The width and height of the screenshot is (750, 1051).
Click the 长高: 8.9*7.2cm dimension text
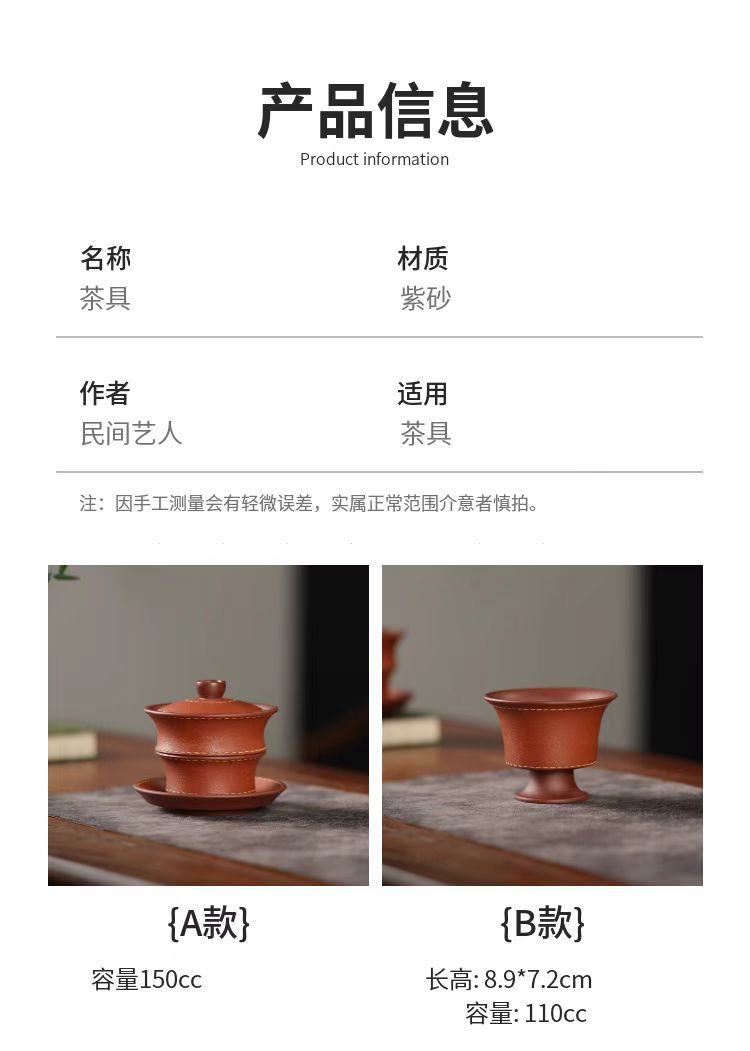pos(509,980)
